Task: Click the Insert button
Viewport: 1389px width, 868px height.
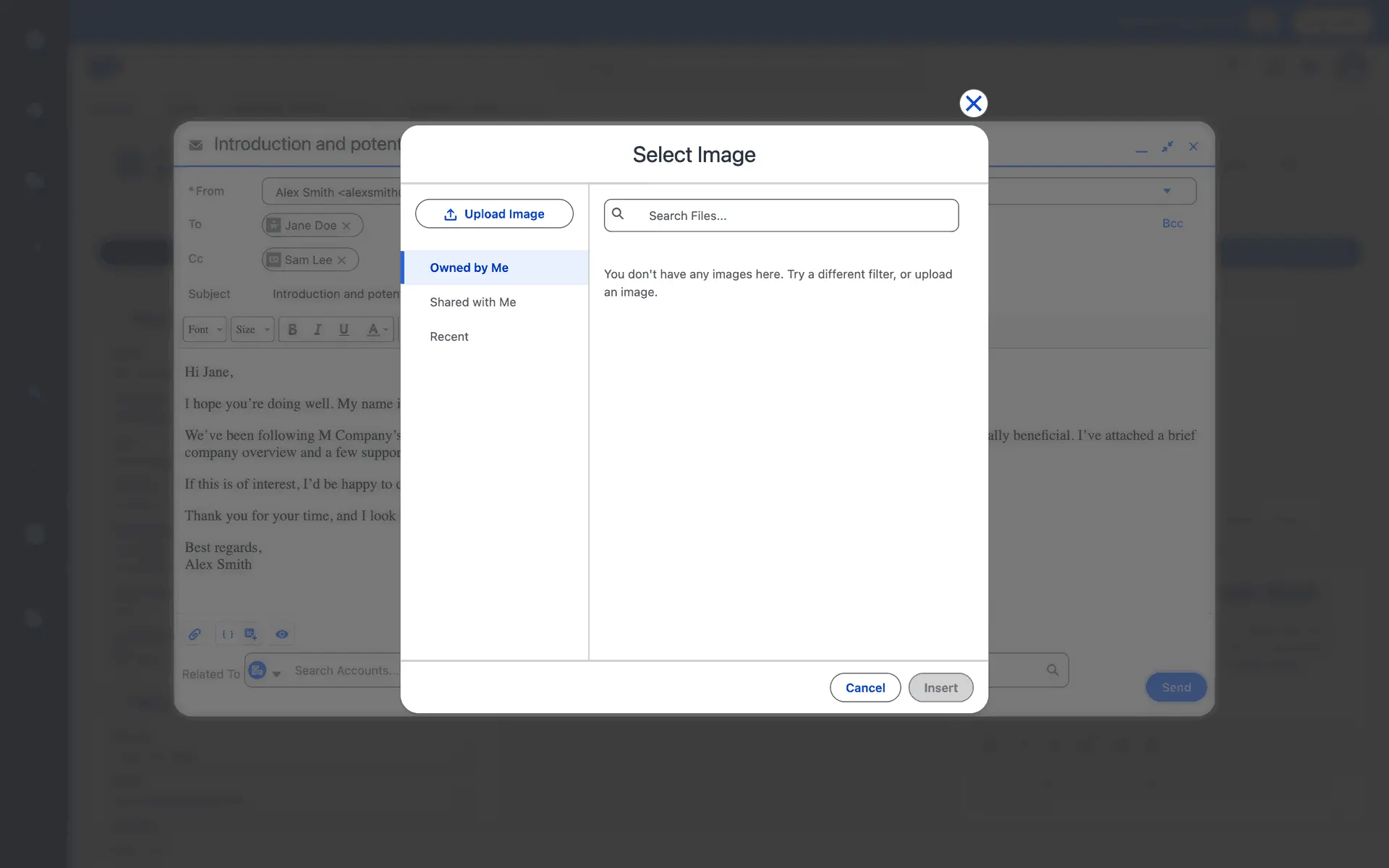Action: click(x=940, y=688)
